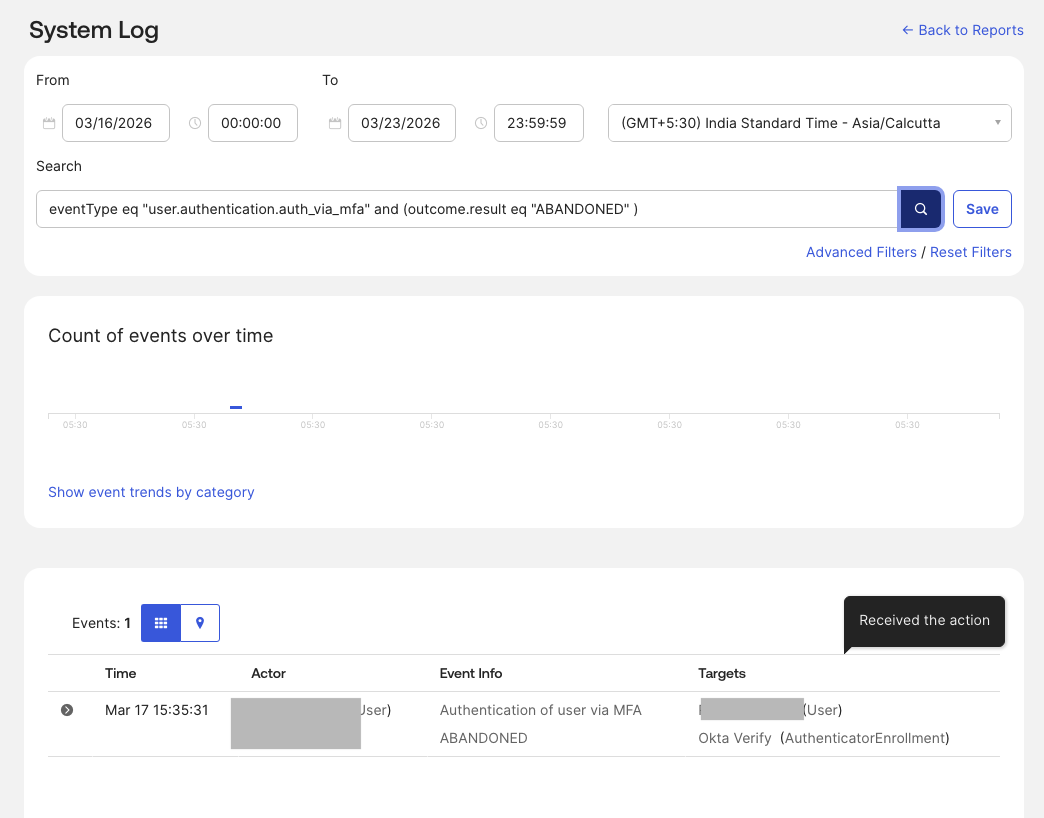Edit the From date 03/16/2026 field

coord(115,122)
